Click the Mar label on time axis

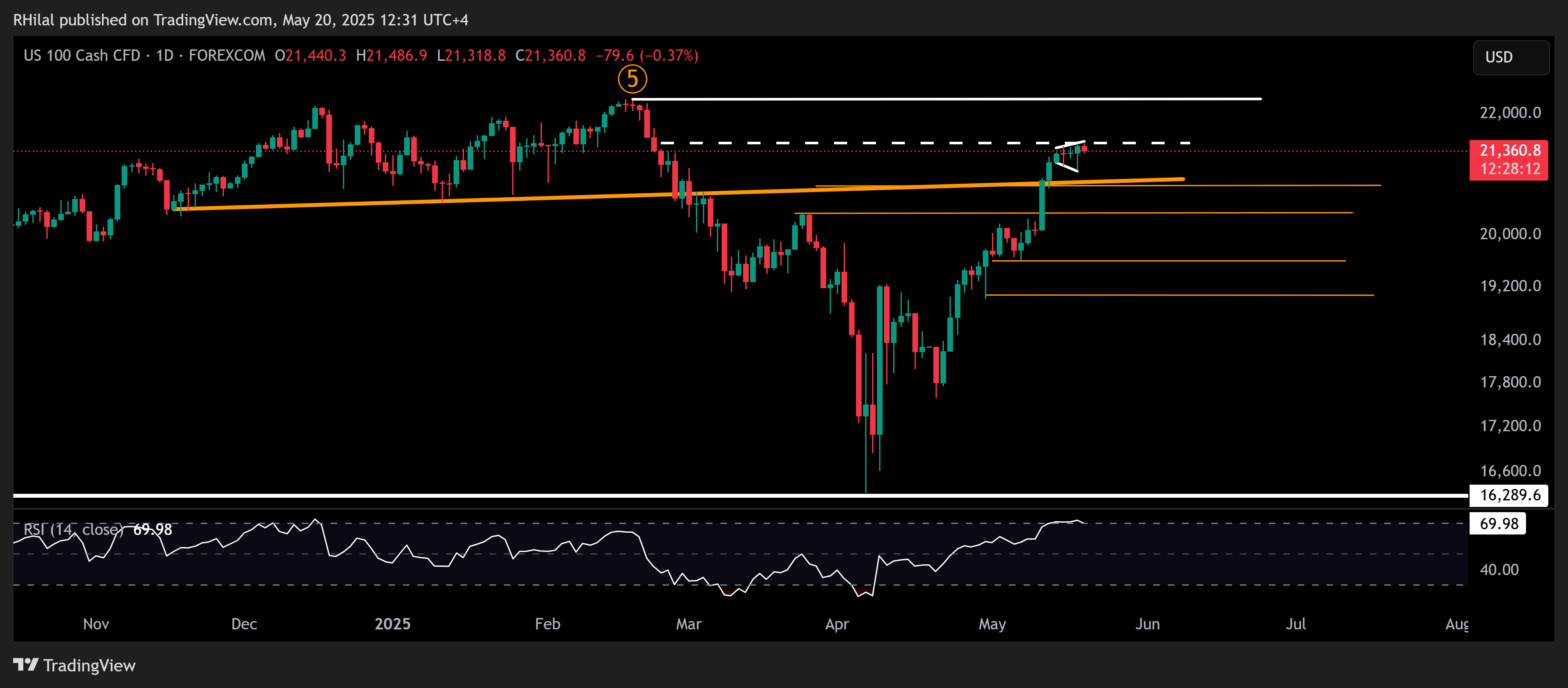pos(688,624)
